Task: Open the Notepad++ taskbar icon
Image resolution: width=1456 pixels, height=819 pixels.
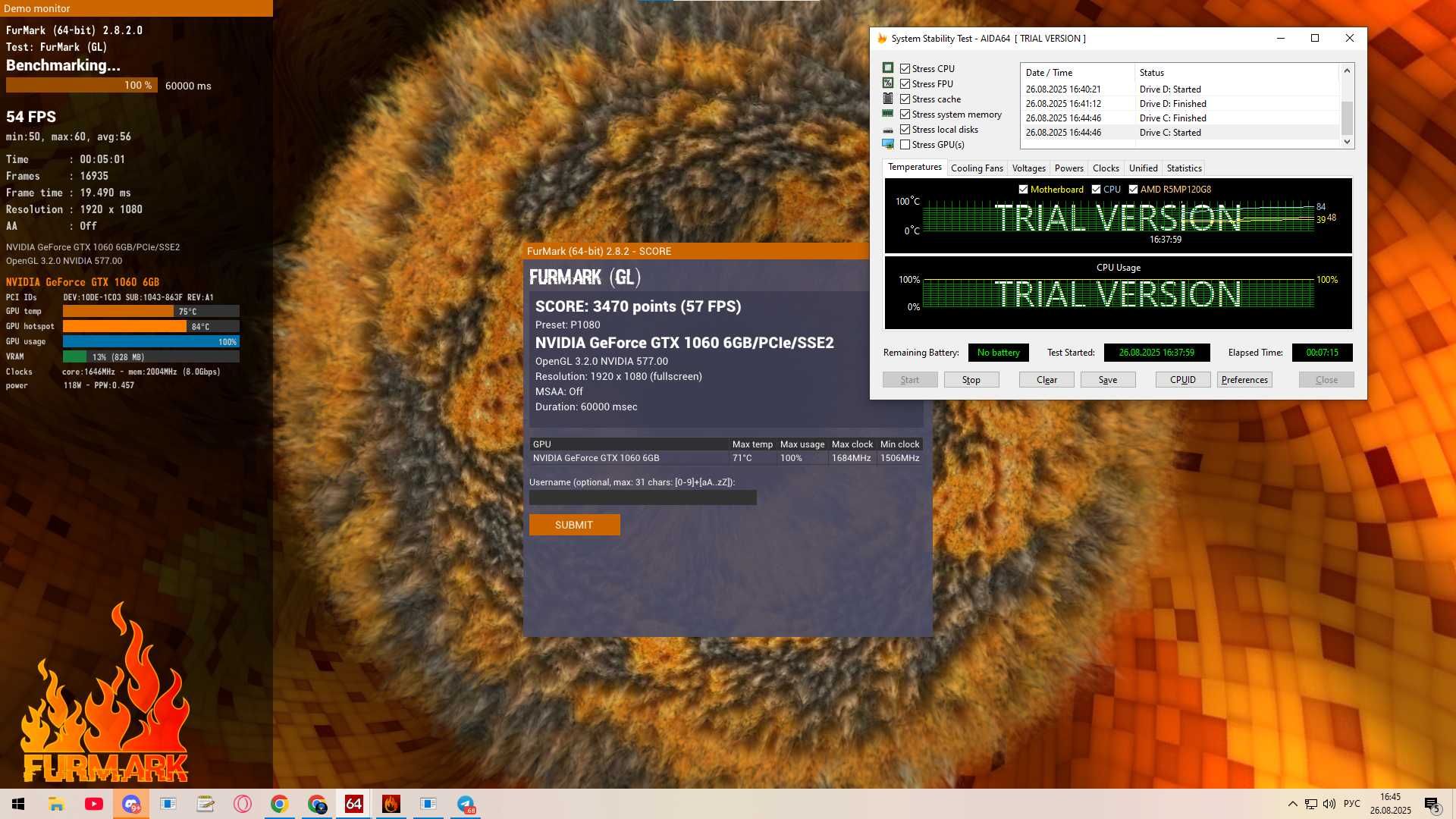Action: pos(206,804)
